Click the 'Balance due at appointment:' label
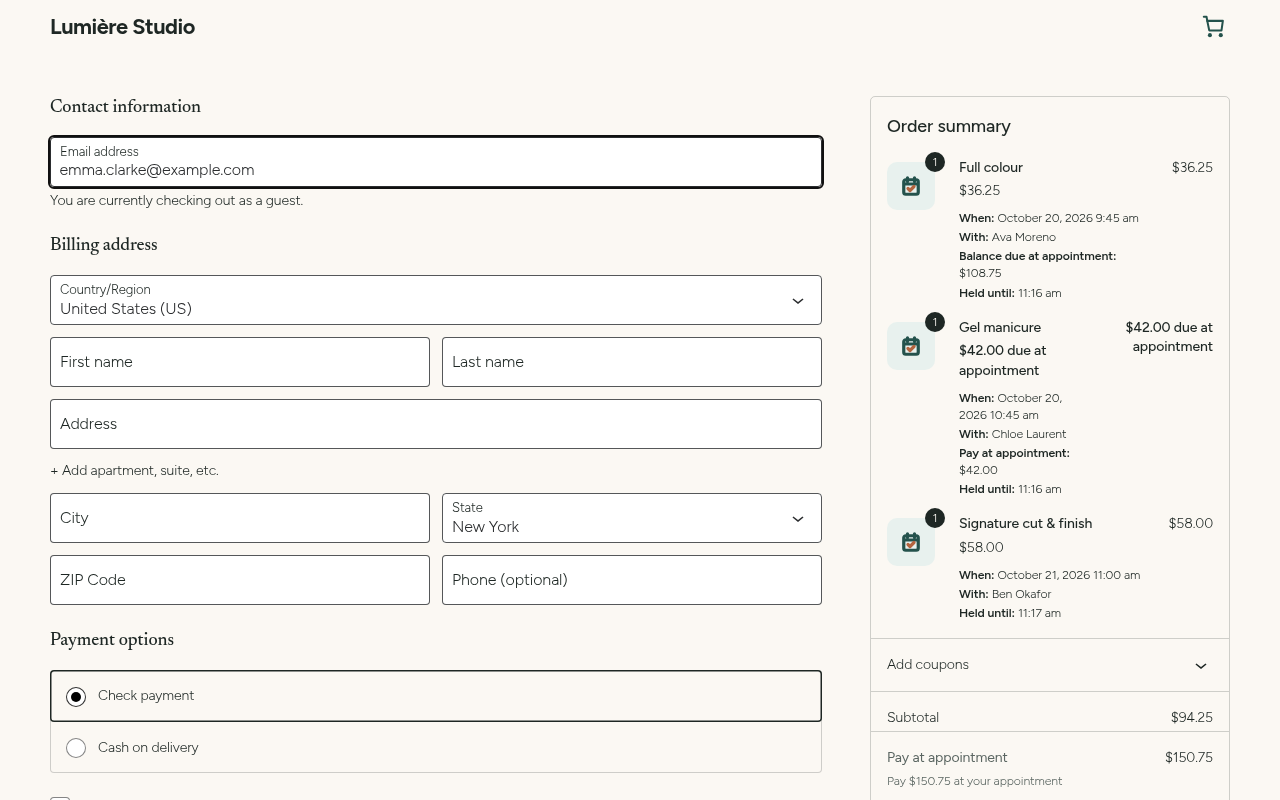Viewport: 1280px width, 800px height. click(1037, 257)
